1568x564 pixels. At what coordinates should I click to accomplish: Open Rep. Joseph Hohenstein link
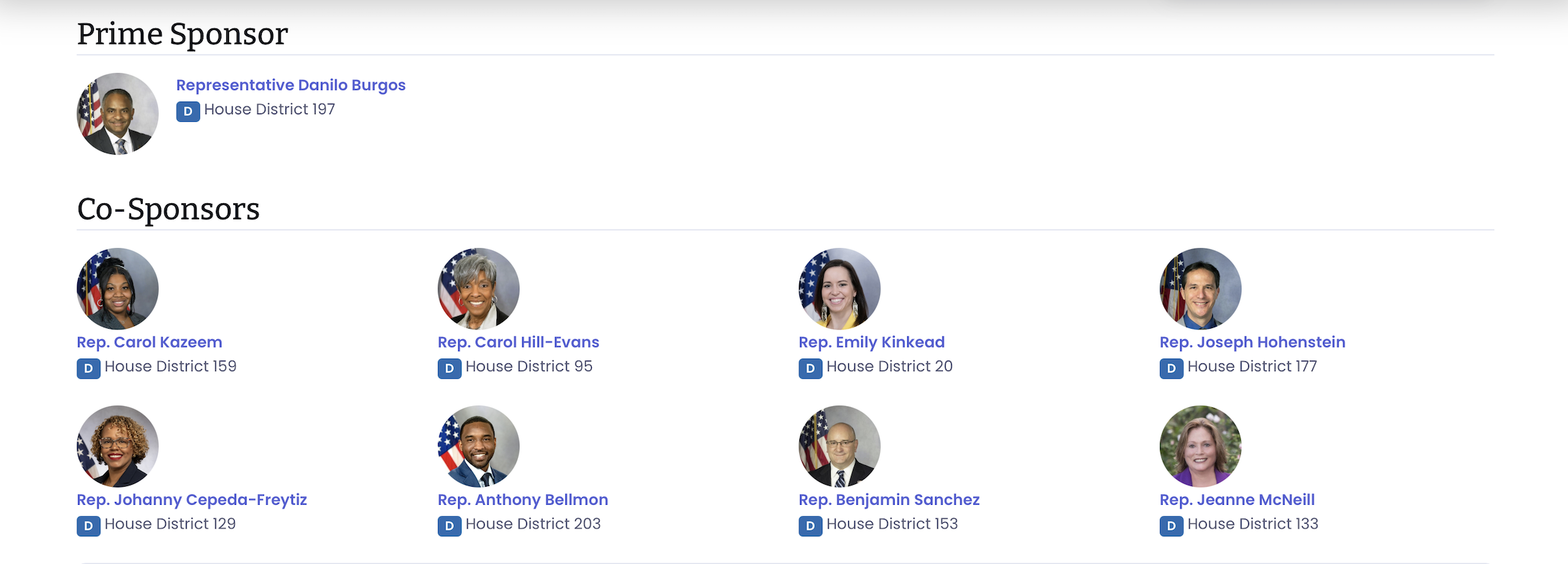pos(1252,343)
